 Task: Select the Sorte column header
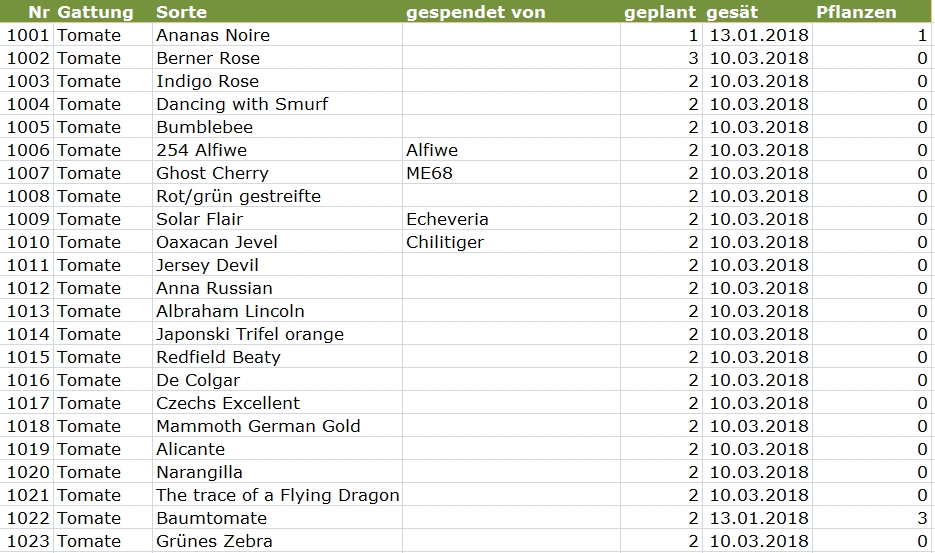(277, 11)
